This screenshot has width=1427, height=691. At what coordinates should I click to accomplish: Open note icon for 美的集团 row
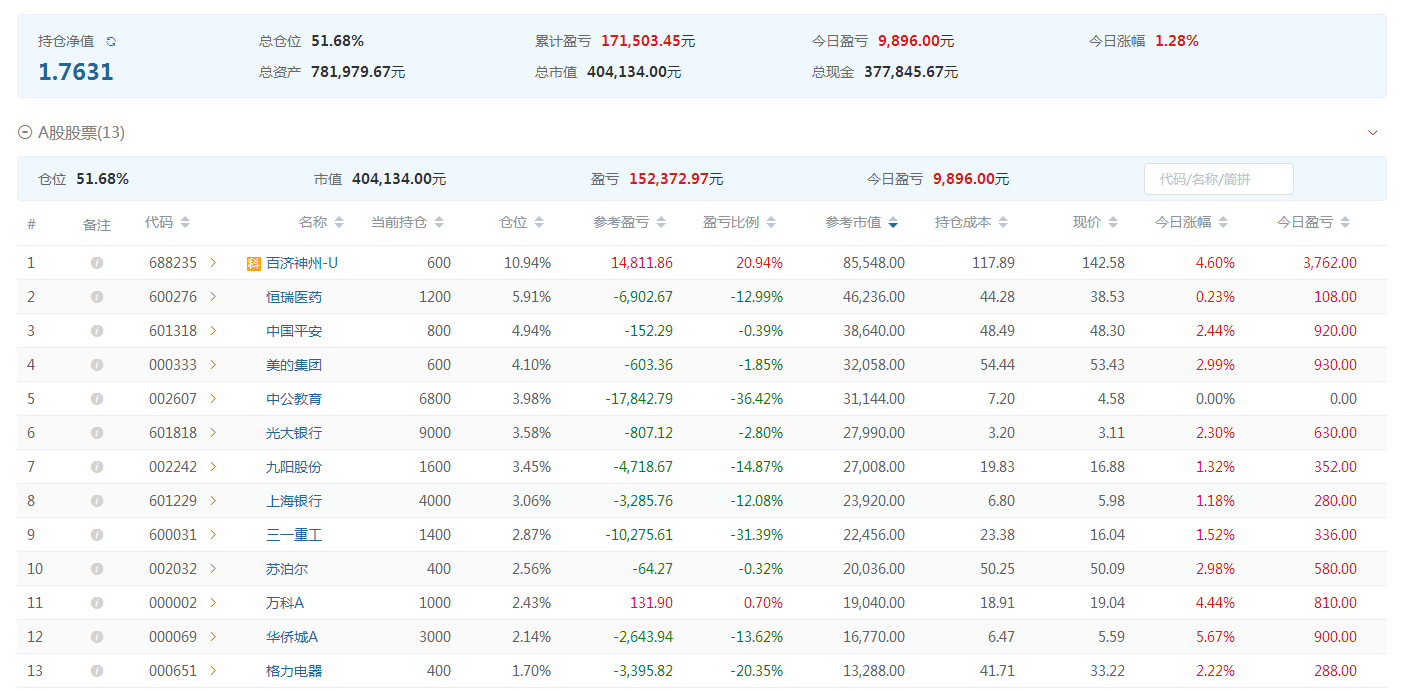(97, 365)
